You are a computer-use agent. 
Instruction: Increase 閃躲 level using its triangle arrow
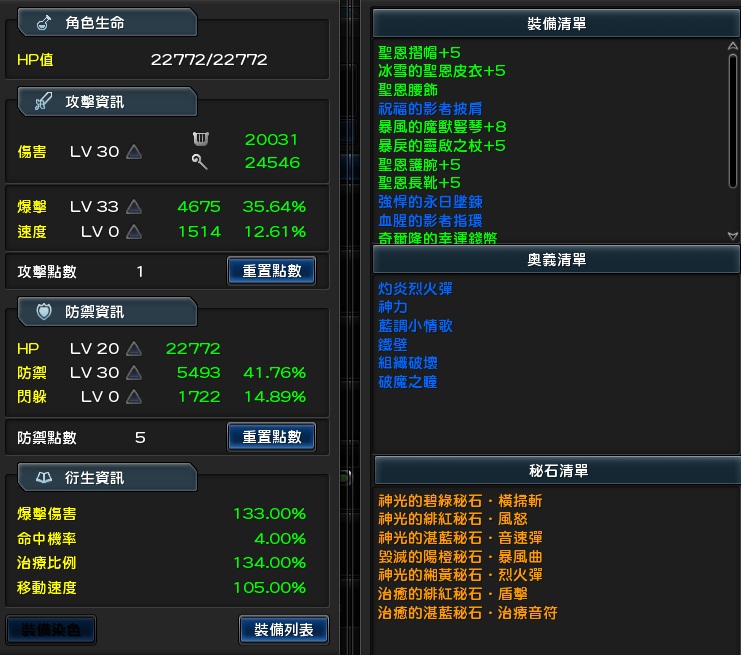point(133,397)
